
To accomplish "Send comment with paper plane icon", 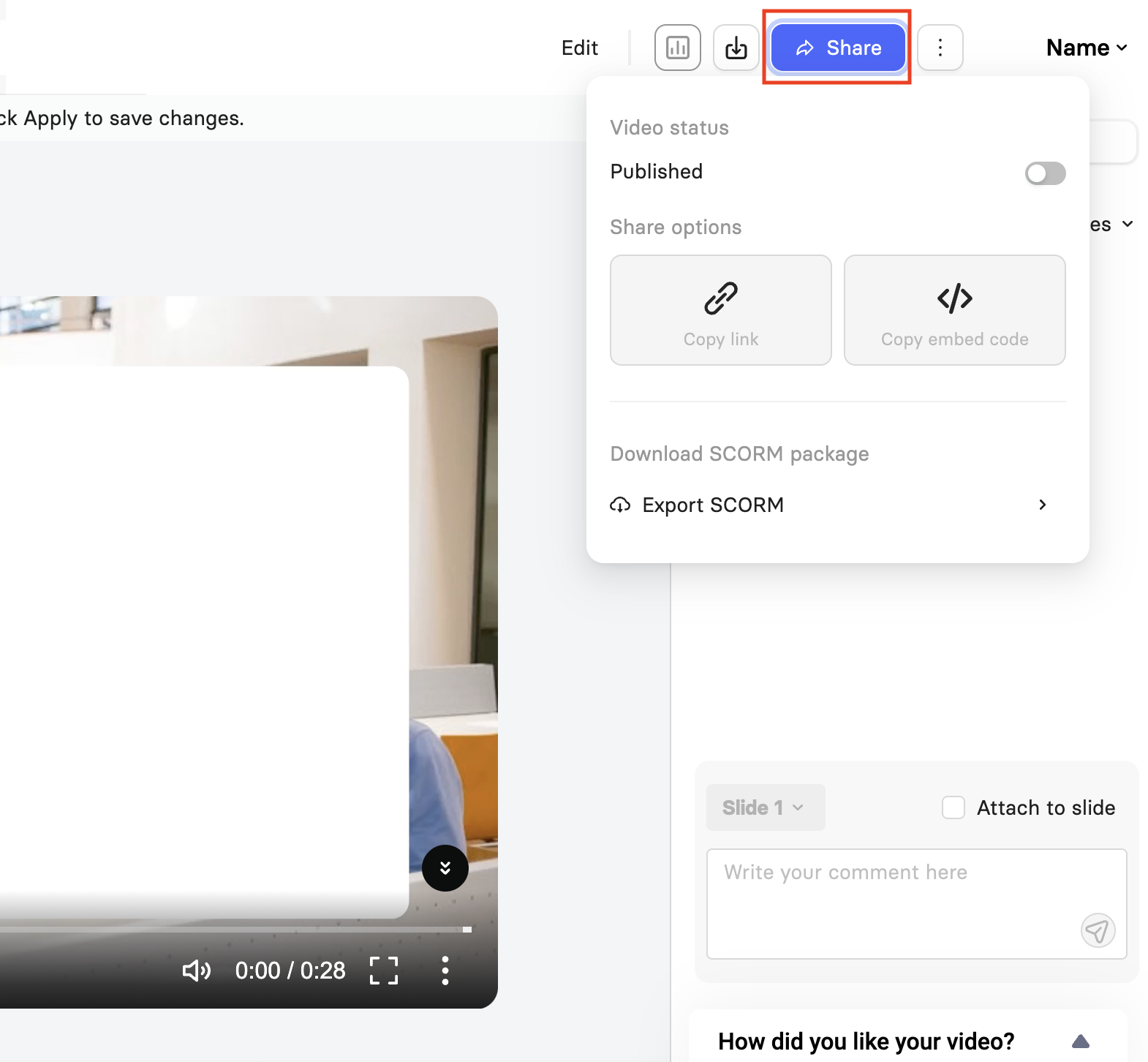I will [1098, 930].
